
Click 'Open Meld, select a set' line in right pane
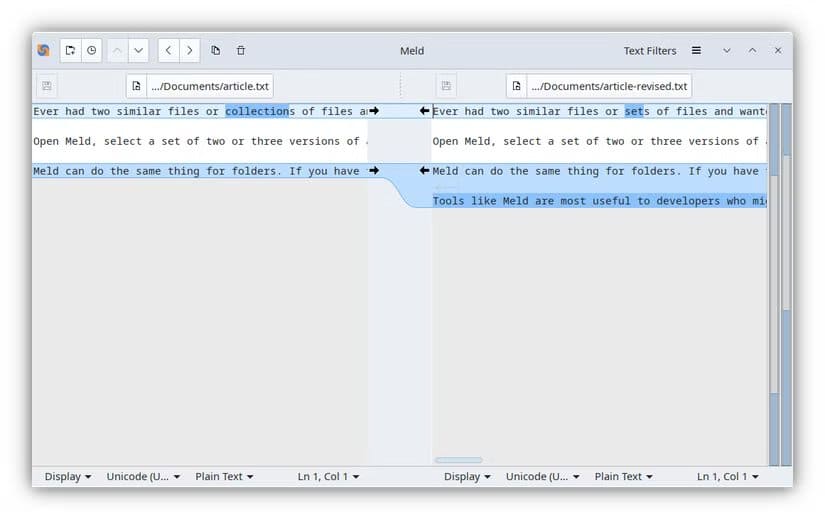[599, 141]
